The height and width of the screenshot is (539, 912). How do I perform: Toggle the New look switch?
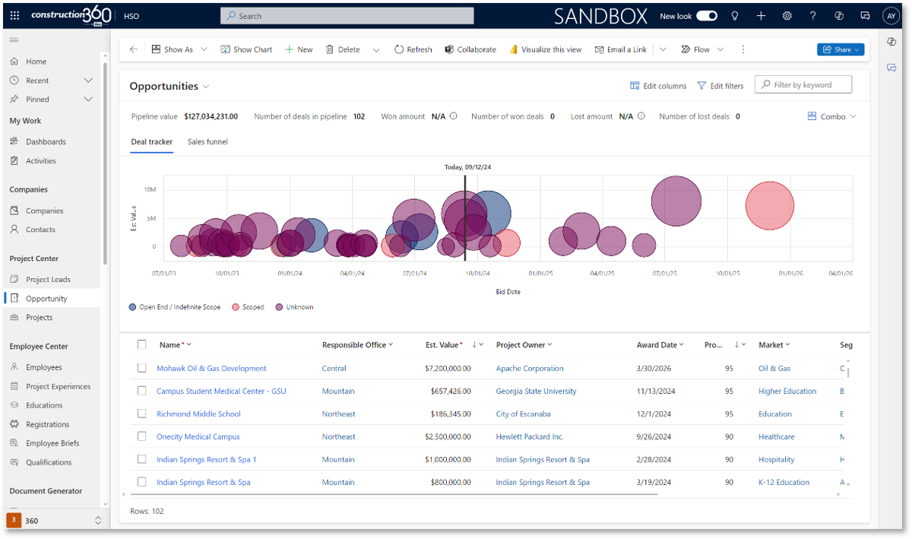tap(707, 16)
